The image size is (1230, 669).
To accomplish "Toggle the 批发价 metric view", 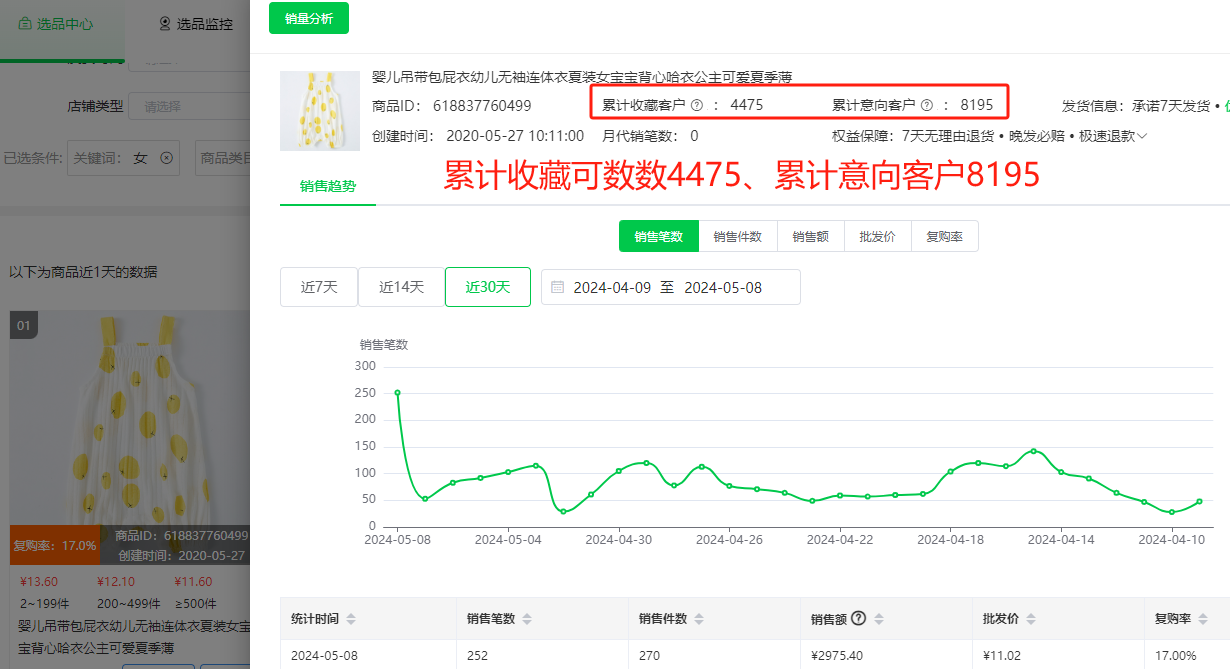I will point(877,236).
